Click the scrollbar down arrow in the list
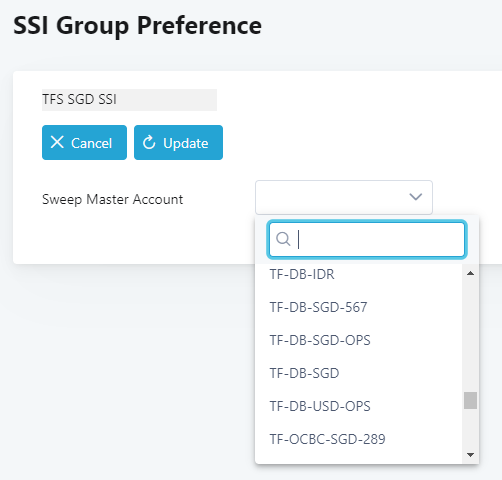 coord(470,455)
